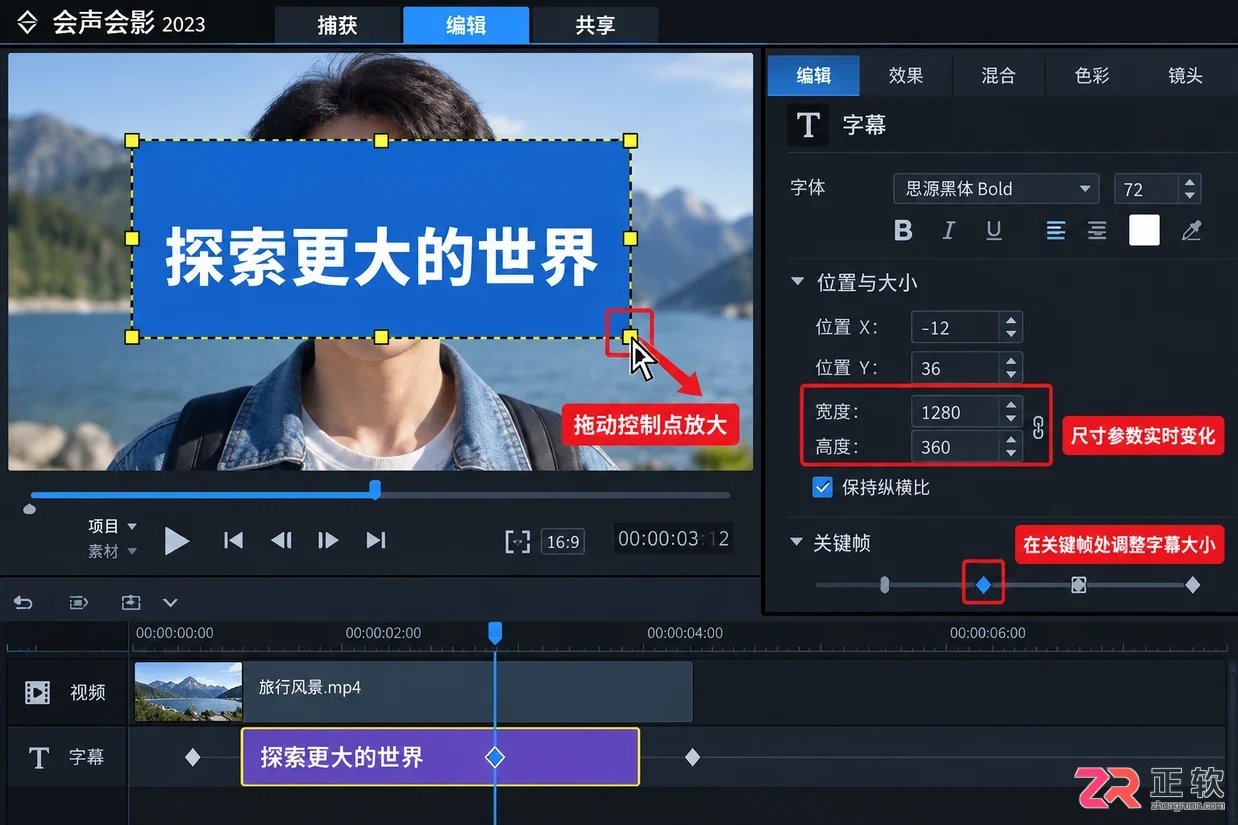Open the 色彩 panel tab
Image resolution: width=1238 pixels, height=825 pixels.
1092,75
